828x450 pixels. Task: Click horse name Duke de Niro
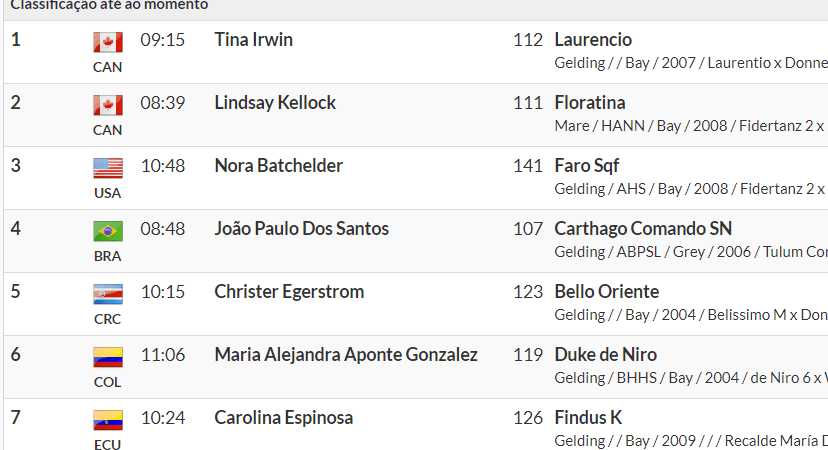pos(606,355)
